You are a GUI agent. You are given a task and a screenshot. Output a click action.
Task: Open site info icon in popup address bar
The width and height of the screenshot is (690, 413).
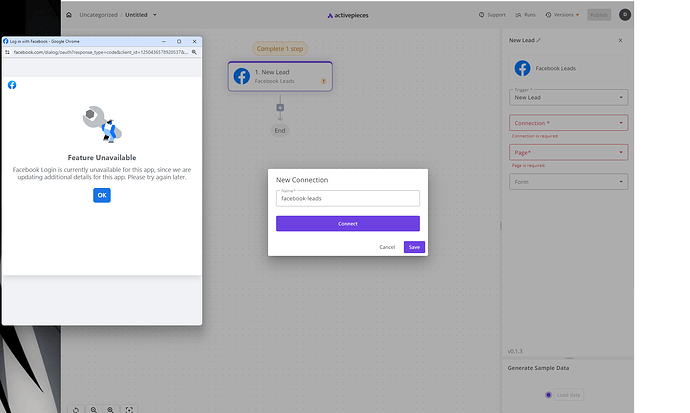coord(7,52)
